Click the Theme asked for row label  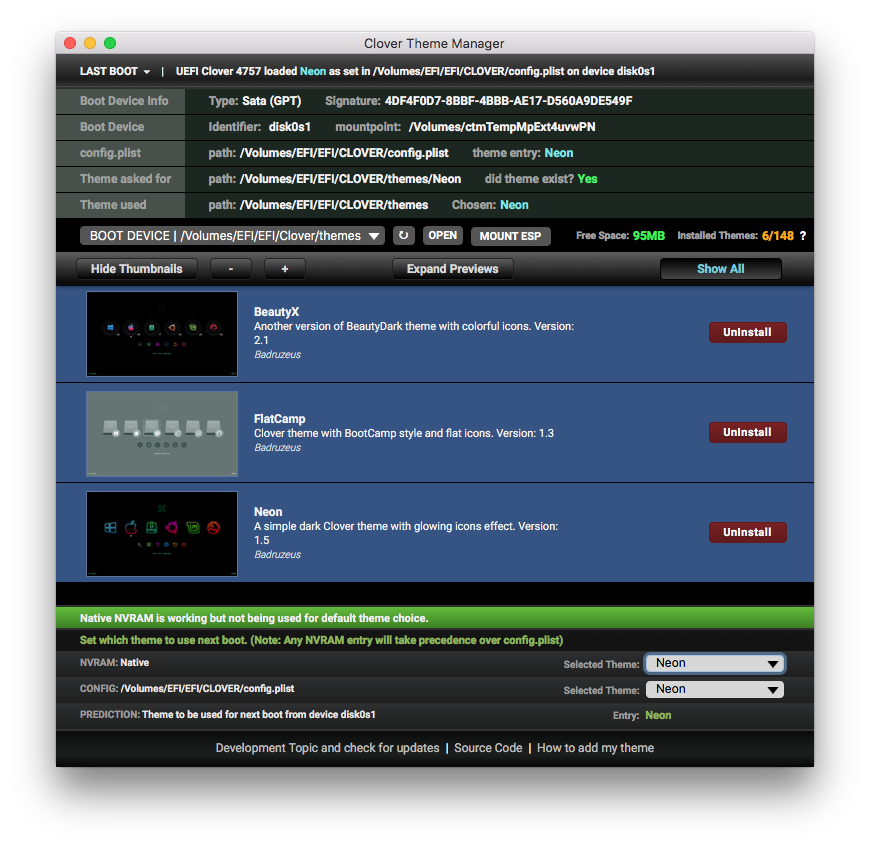pyautogui.click(x=125, y=179)
